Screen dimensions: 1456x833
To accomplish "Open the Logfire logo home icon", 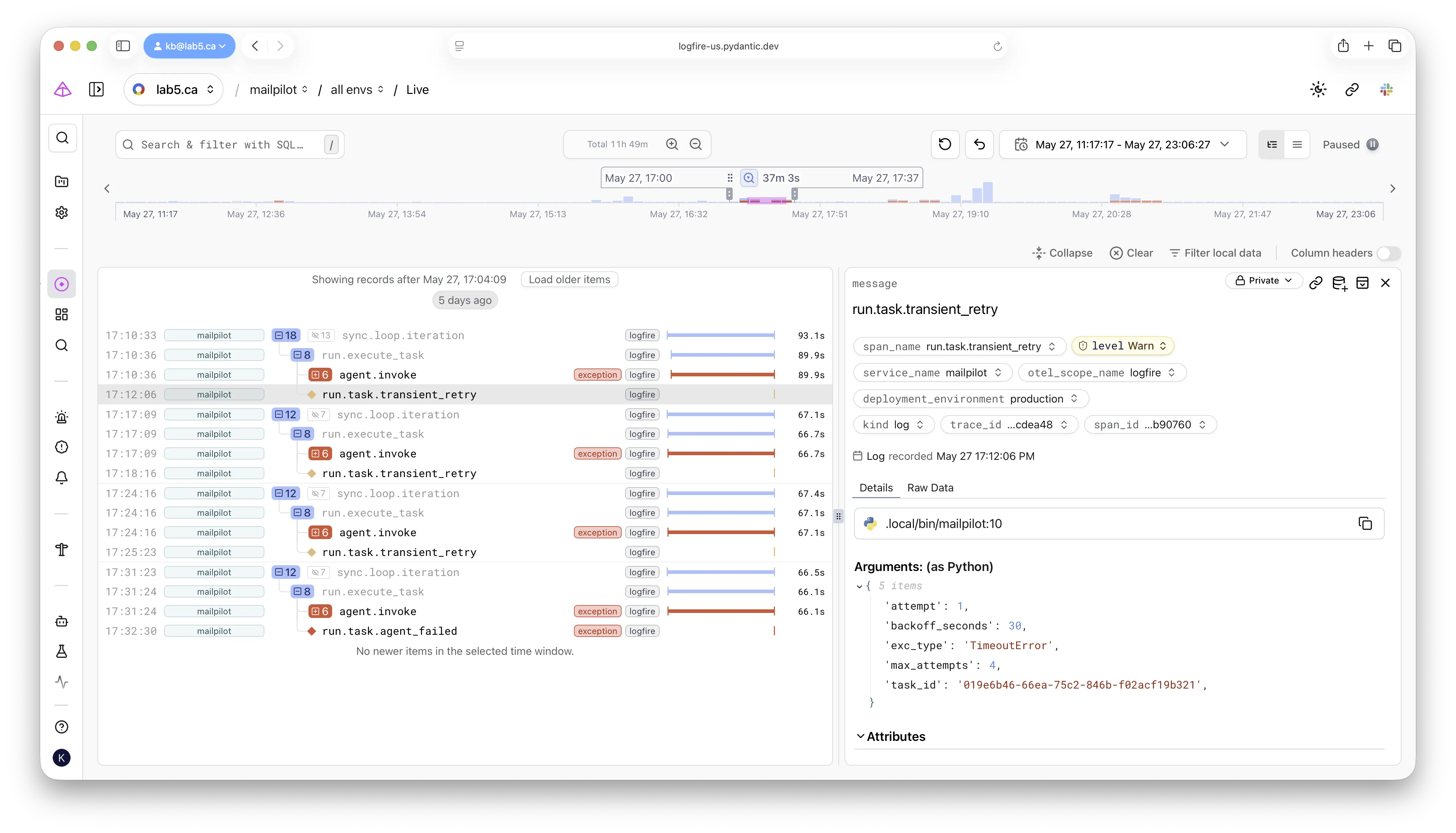I will click(62, 89).
